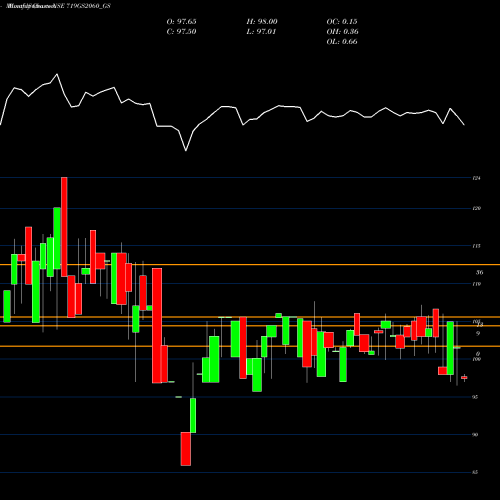The image size is (500, 500).
Task: Click the open price label O: 97.65
Action: click(181, 22)
